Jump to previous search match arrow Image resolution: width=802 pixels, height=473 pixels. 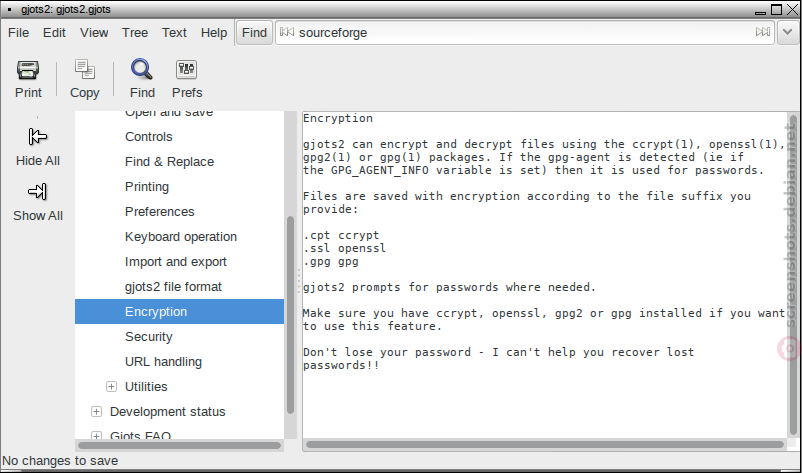click(x=287, y=32)
